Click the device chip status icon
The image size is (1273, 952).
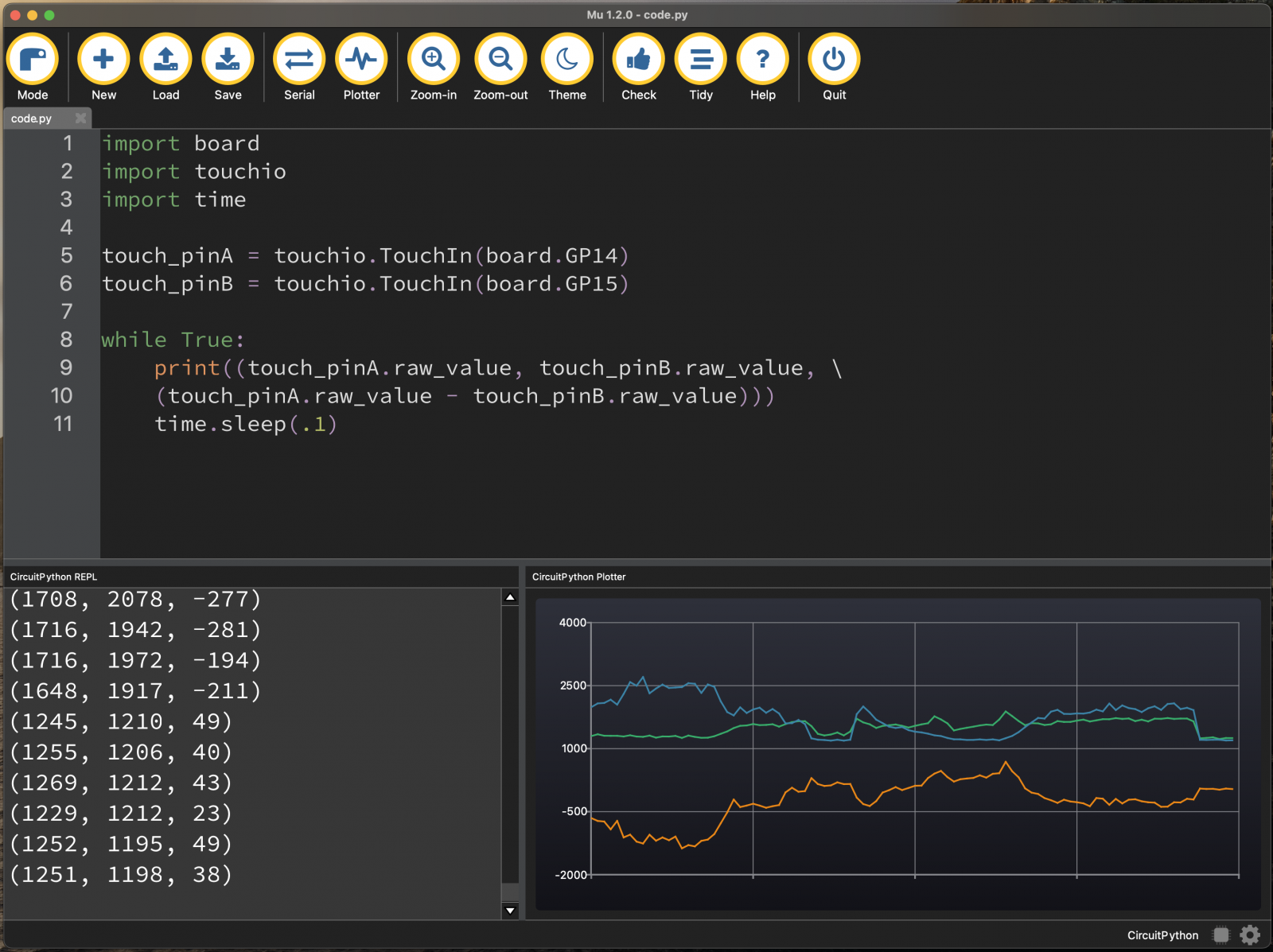coord(1220,935)
